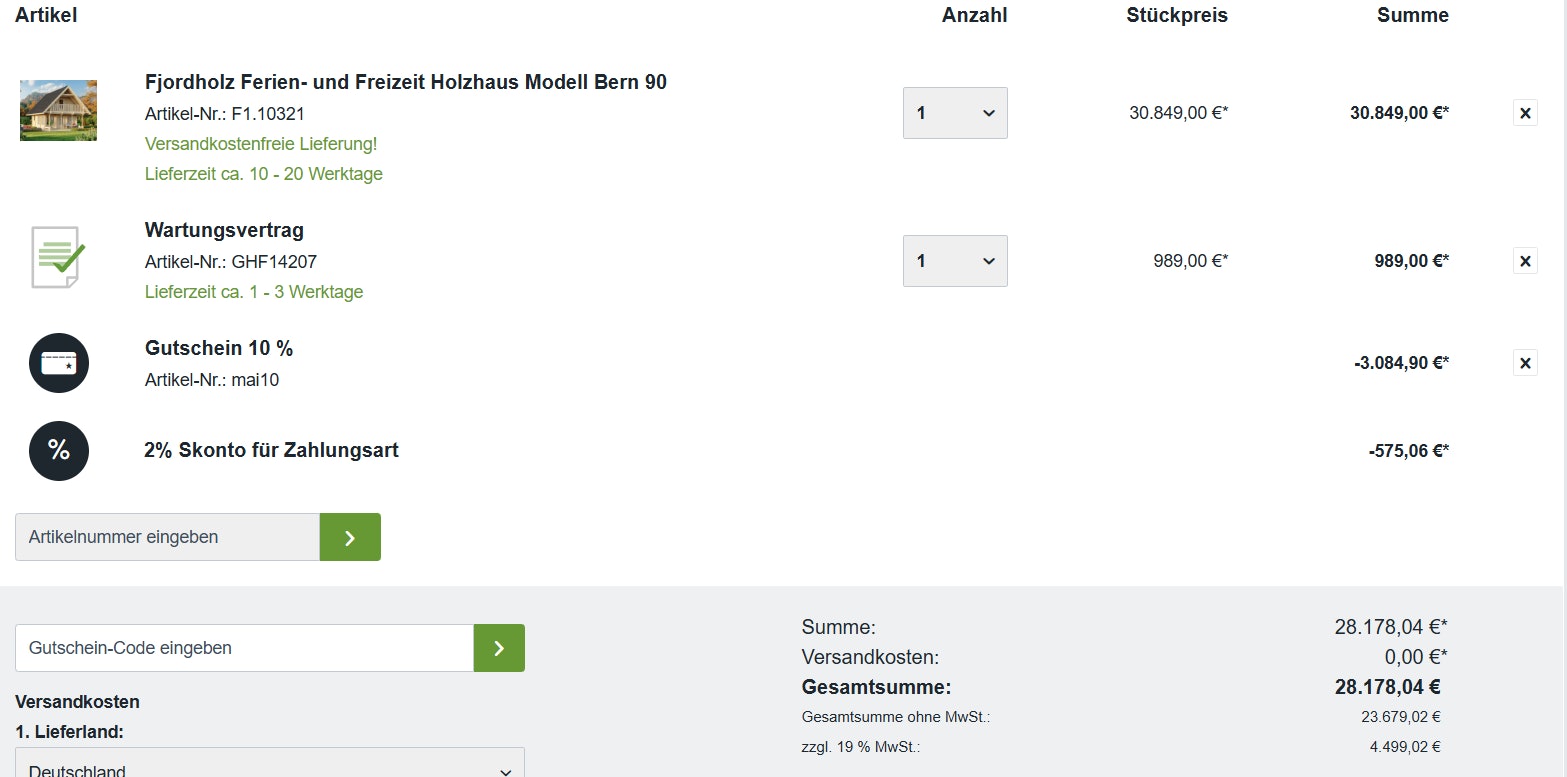
Task: Expand the Lieferland Deutschland country dropdown
Action: [270, 768]
